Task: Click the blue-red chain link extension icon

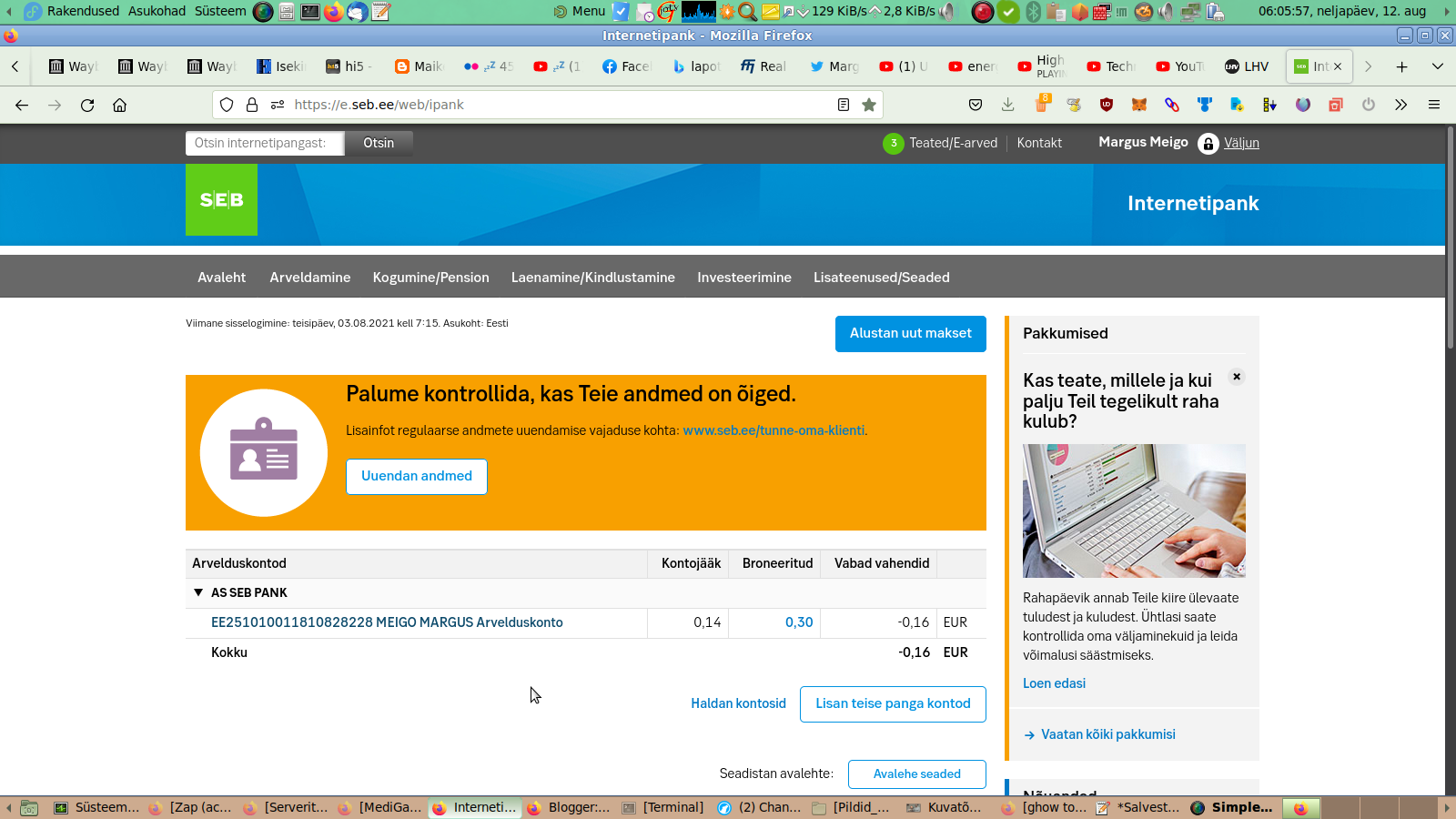Action: (x=1172, y=105)
